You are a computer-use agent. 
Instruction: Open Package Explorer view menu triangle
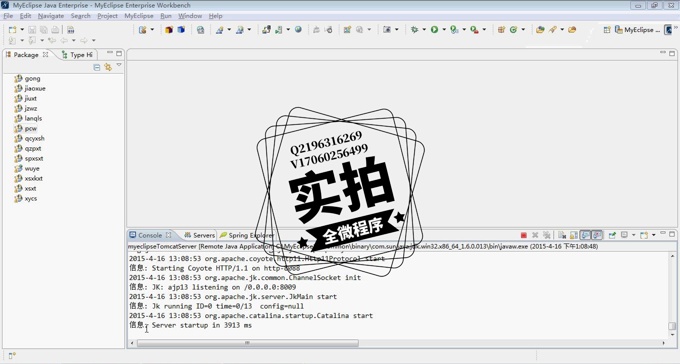(119, 65)
